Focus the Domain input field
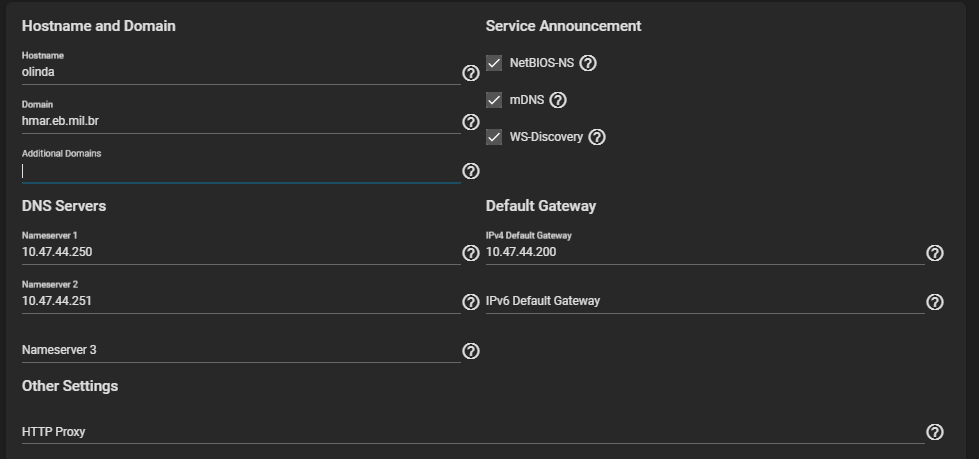The image size is (979, 459). pyautogui.click(x=240, y=121)
